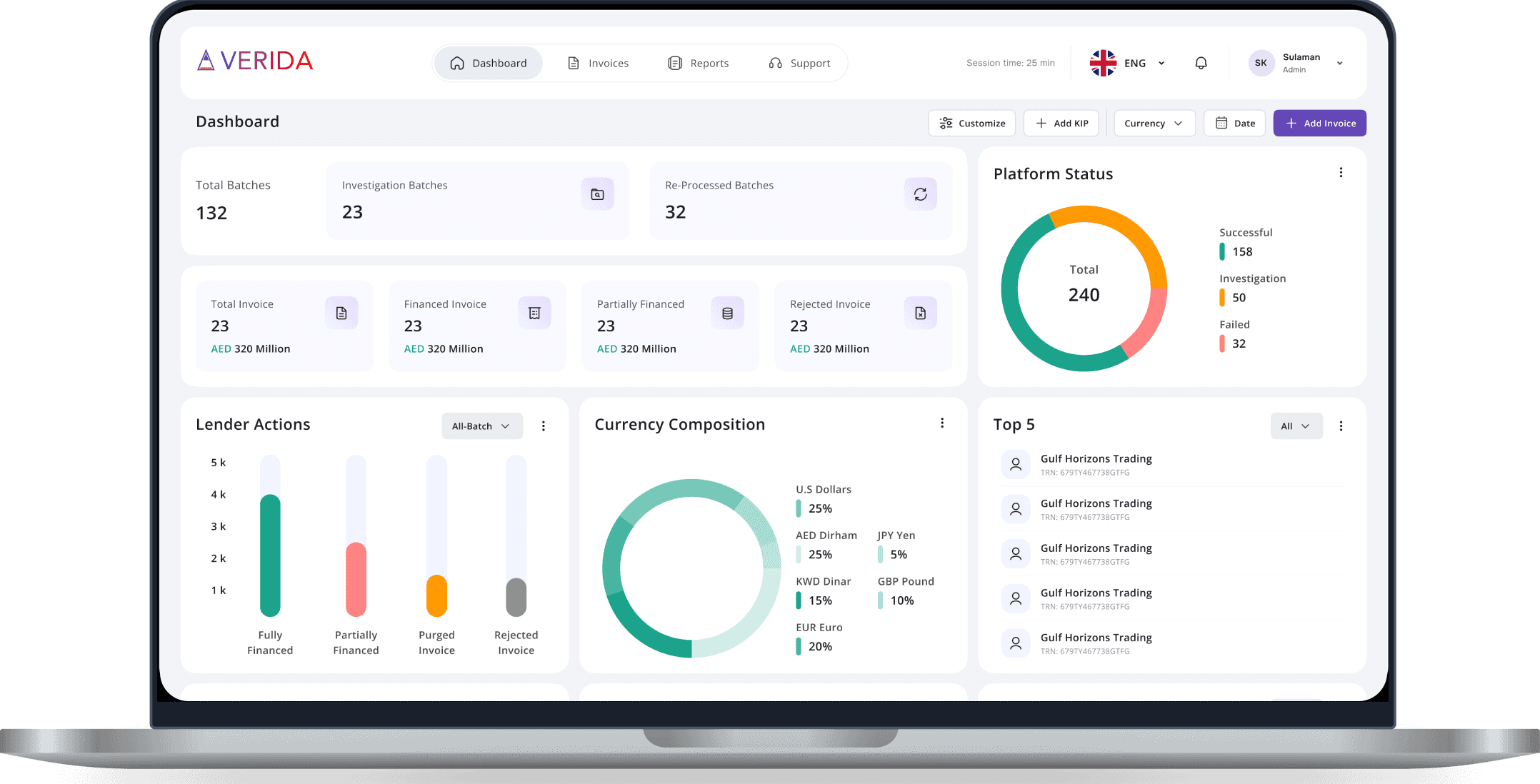Click the Financed Invoice receipt icon

coord(534,313)
